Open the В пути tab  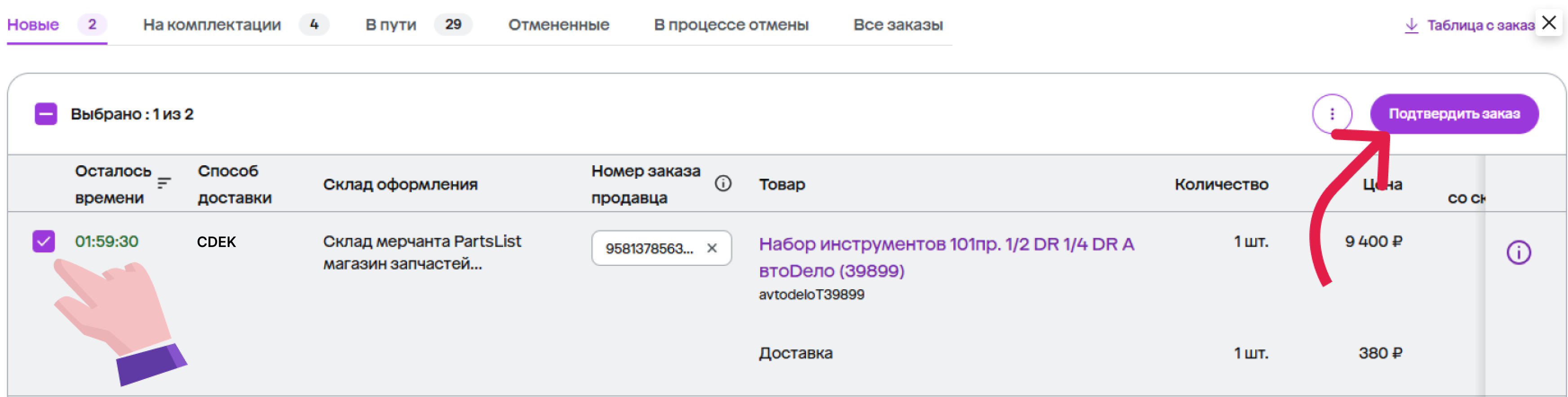click(391, 25)
